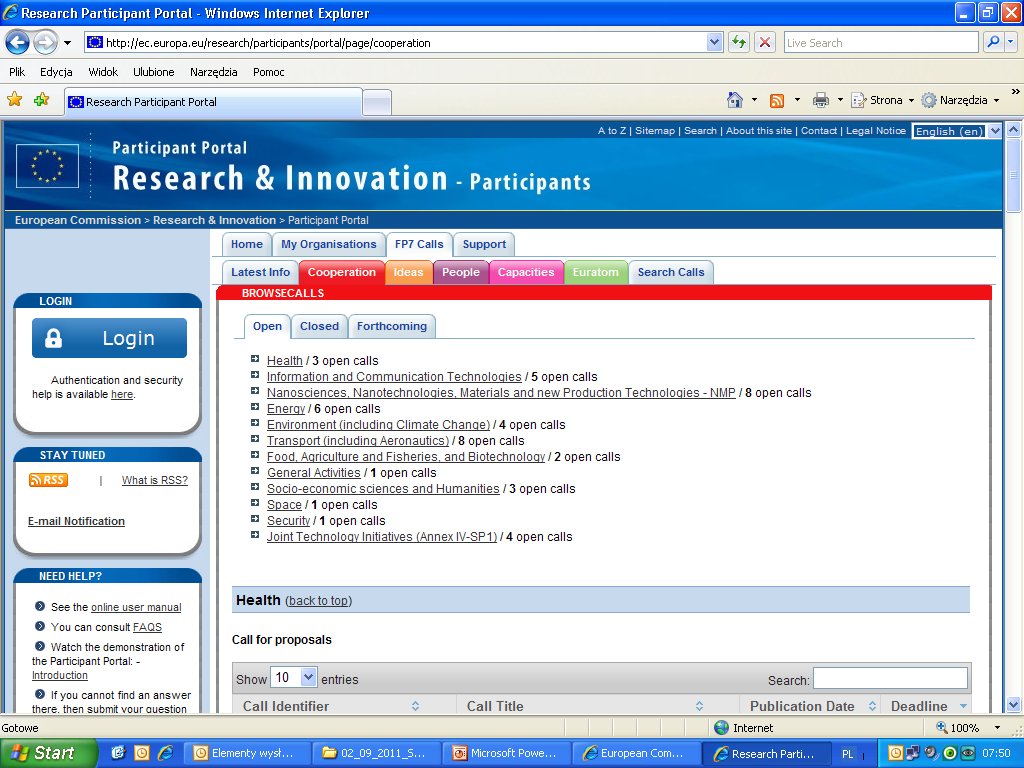Click the Windows Start button
The height and width of the screenshot is (768, 1024).
(x=48, y=753)
